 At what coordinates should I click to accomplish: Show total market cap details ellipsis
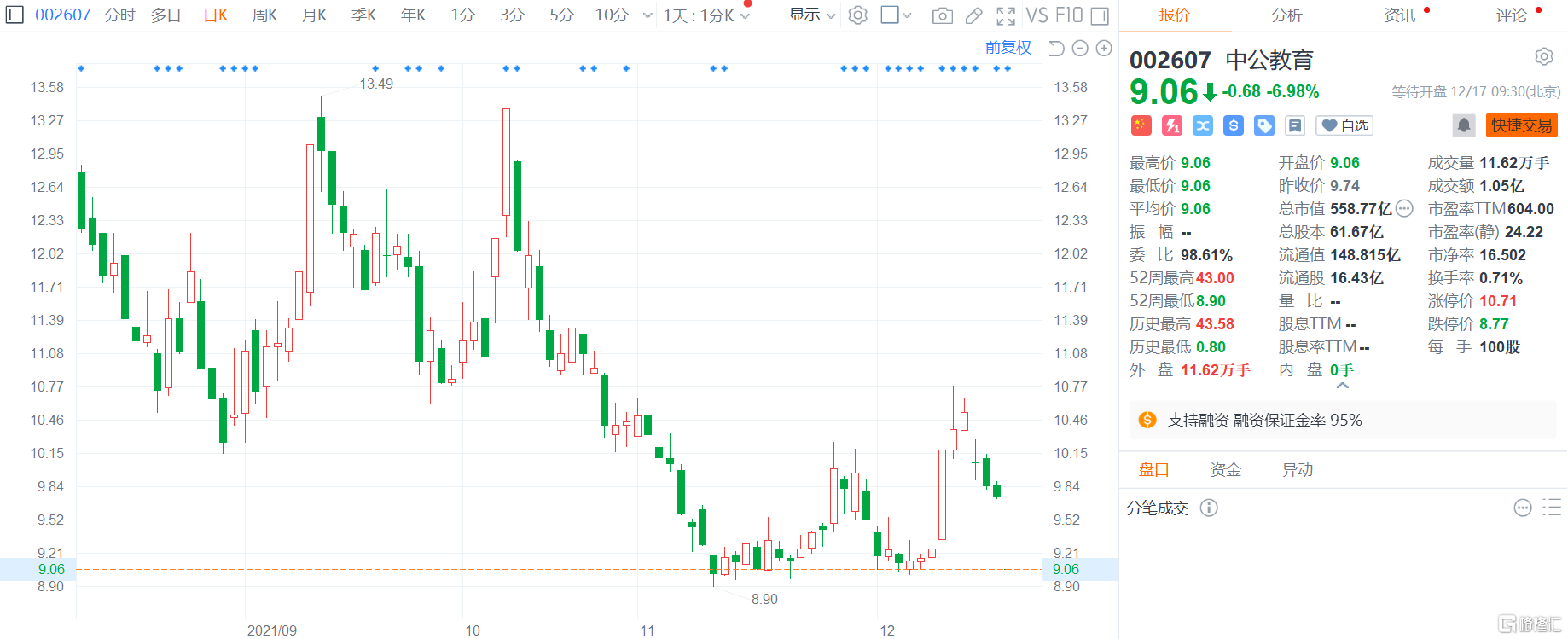point(1404,209)
